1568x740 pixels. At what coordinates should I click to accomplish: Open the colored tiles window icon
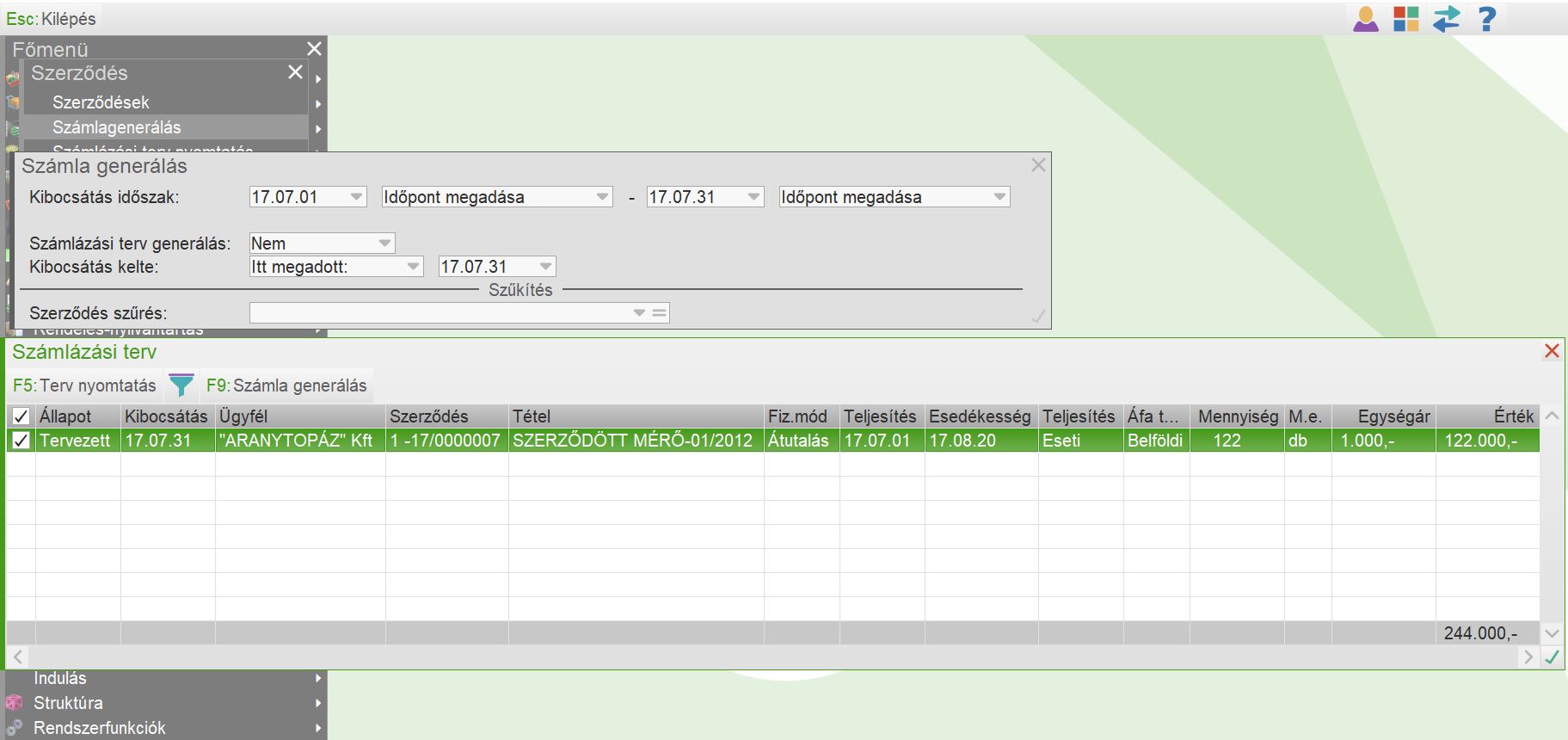(x=1406, y=19)
